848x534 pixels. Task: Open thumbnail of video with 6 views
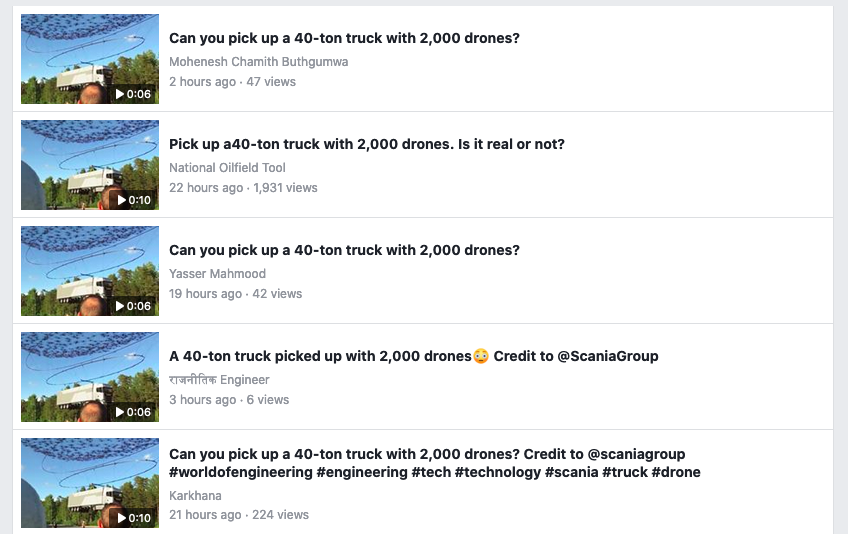click(90, 377)
